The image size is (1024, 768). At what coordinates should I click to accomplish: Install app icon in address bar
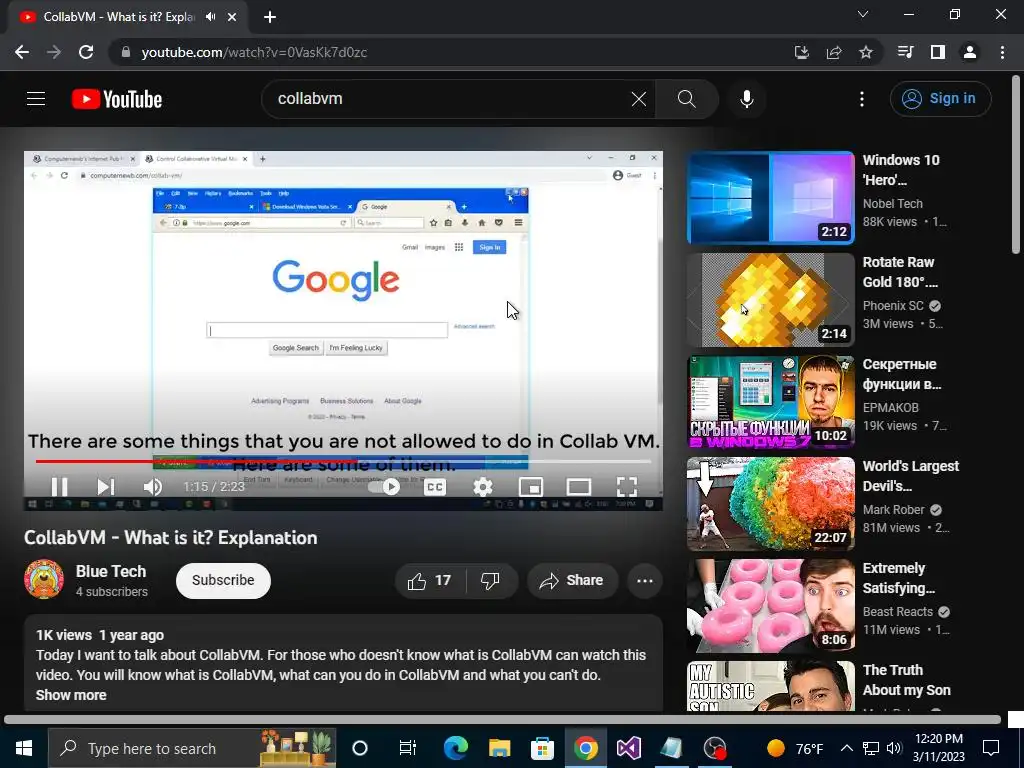click(802, 52)
